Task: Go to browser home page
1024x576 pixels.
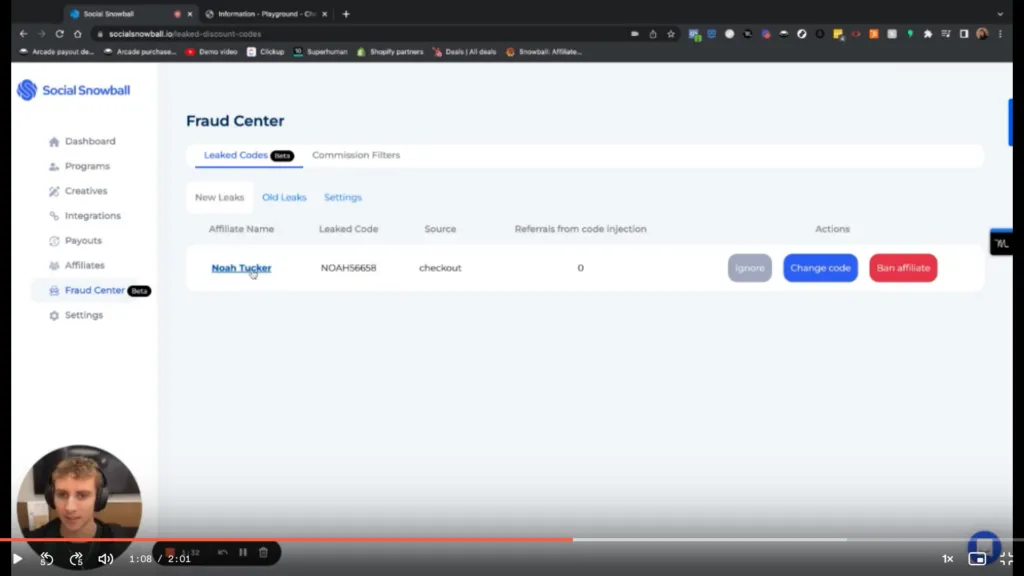Action: (x=78, y=34)
